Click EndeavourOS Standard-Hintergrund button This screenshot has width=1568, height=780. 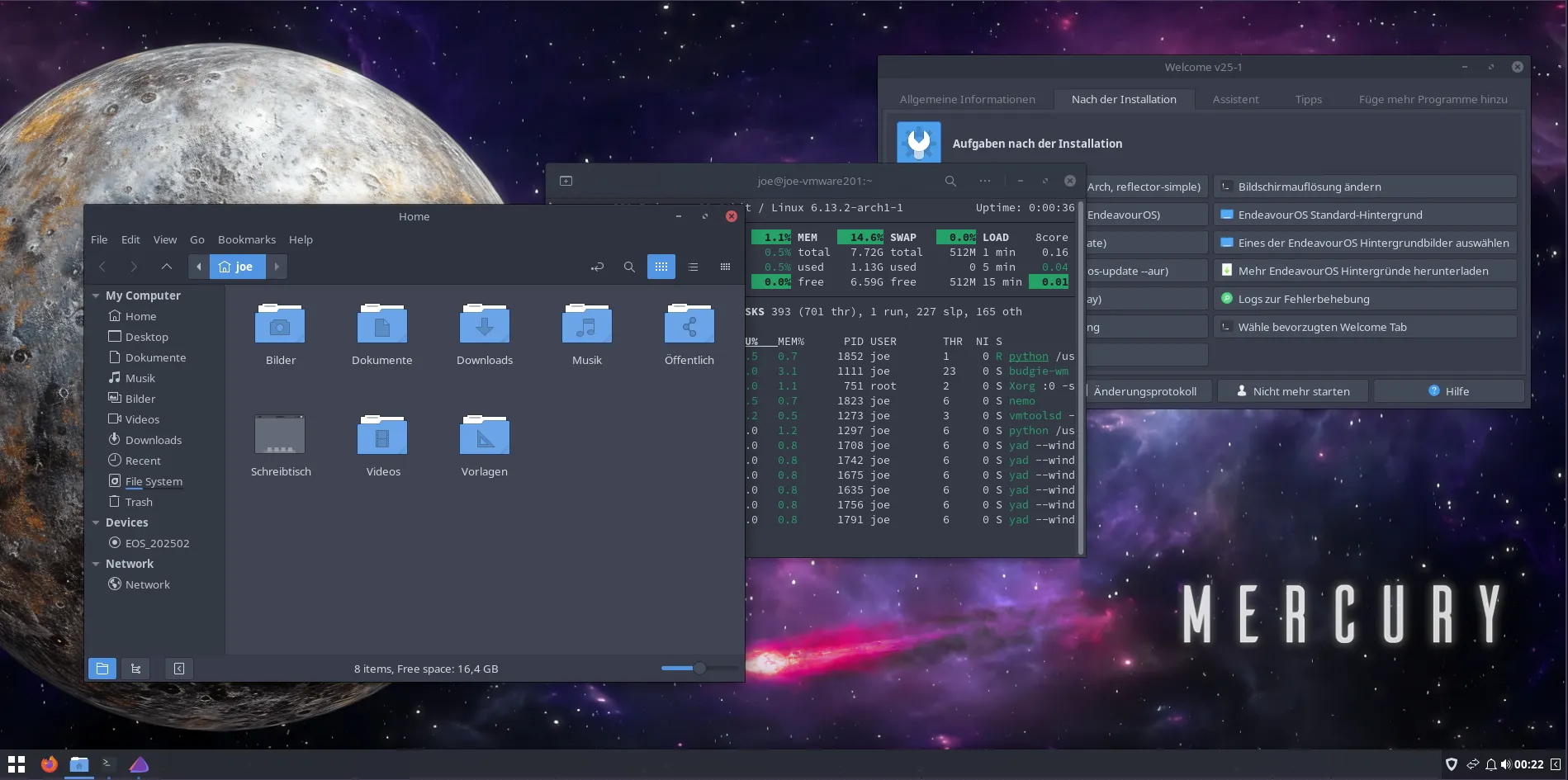click(1365, 215)
